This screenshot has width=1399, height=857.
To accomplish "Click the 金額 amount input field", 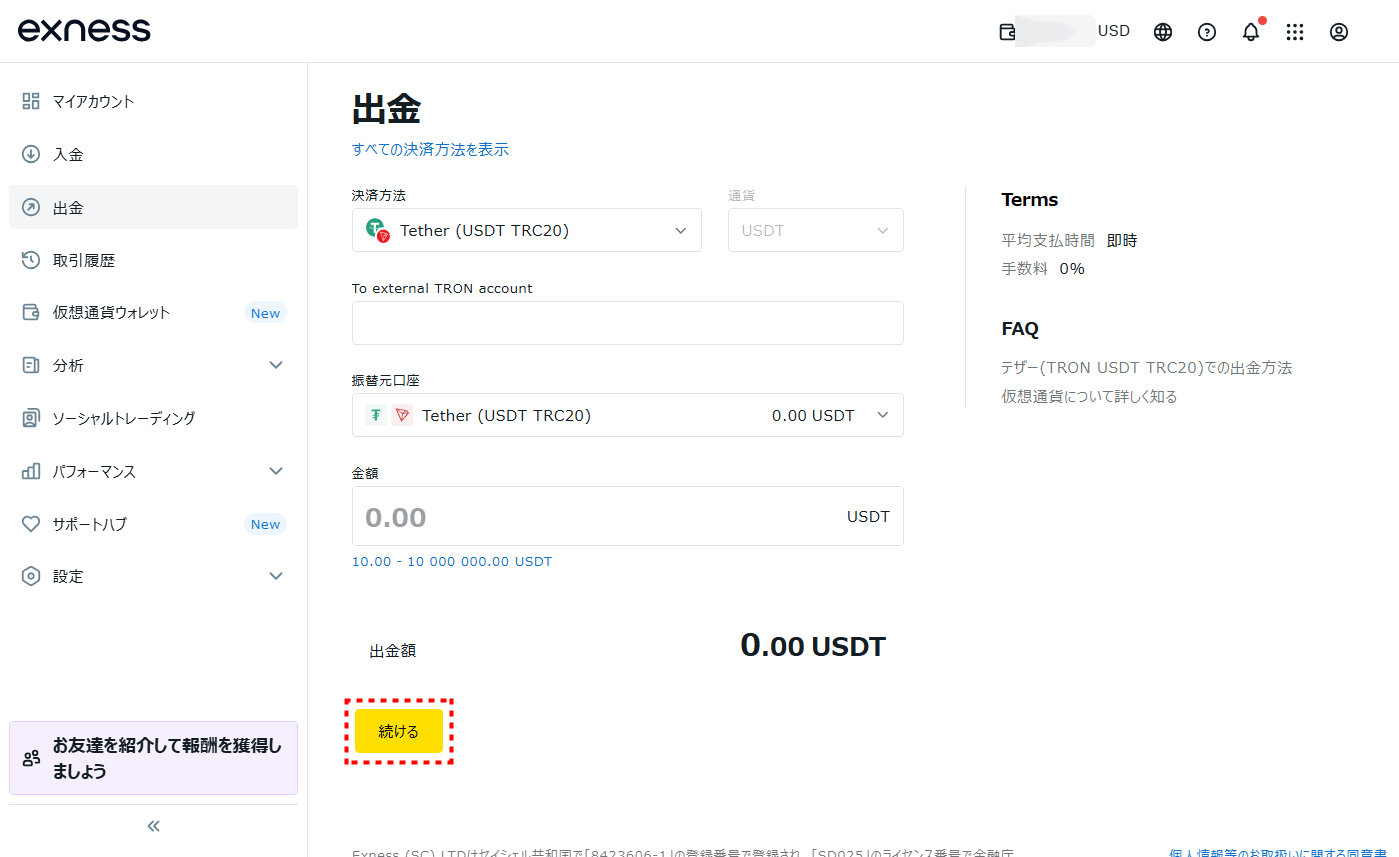I will tap(628, 516).
